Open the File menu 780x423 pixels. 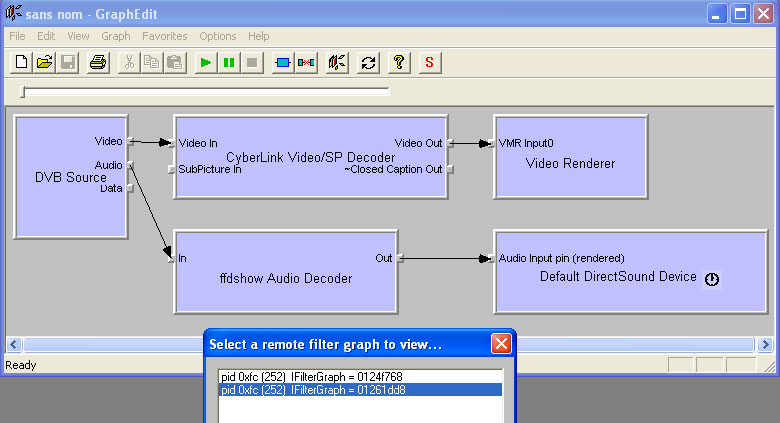[17, 36]
